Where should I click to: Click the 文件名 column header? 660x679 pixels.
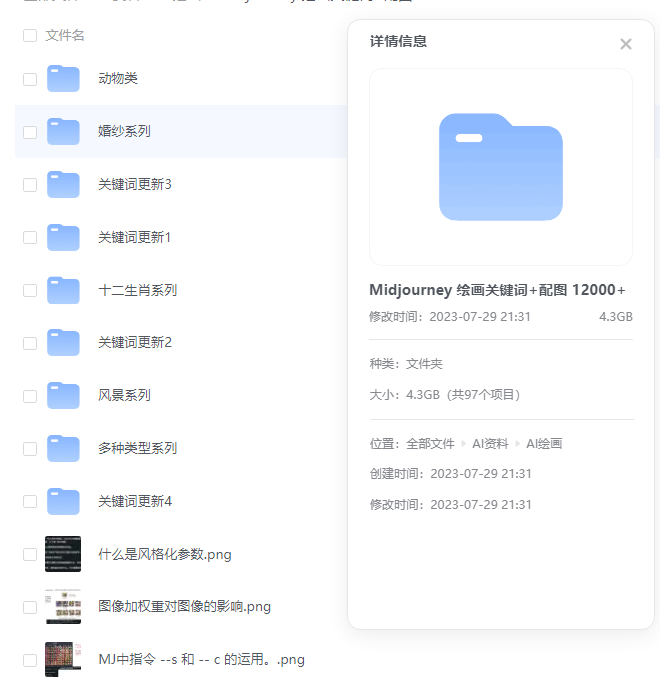coord(65,35)
